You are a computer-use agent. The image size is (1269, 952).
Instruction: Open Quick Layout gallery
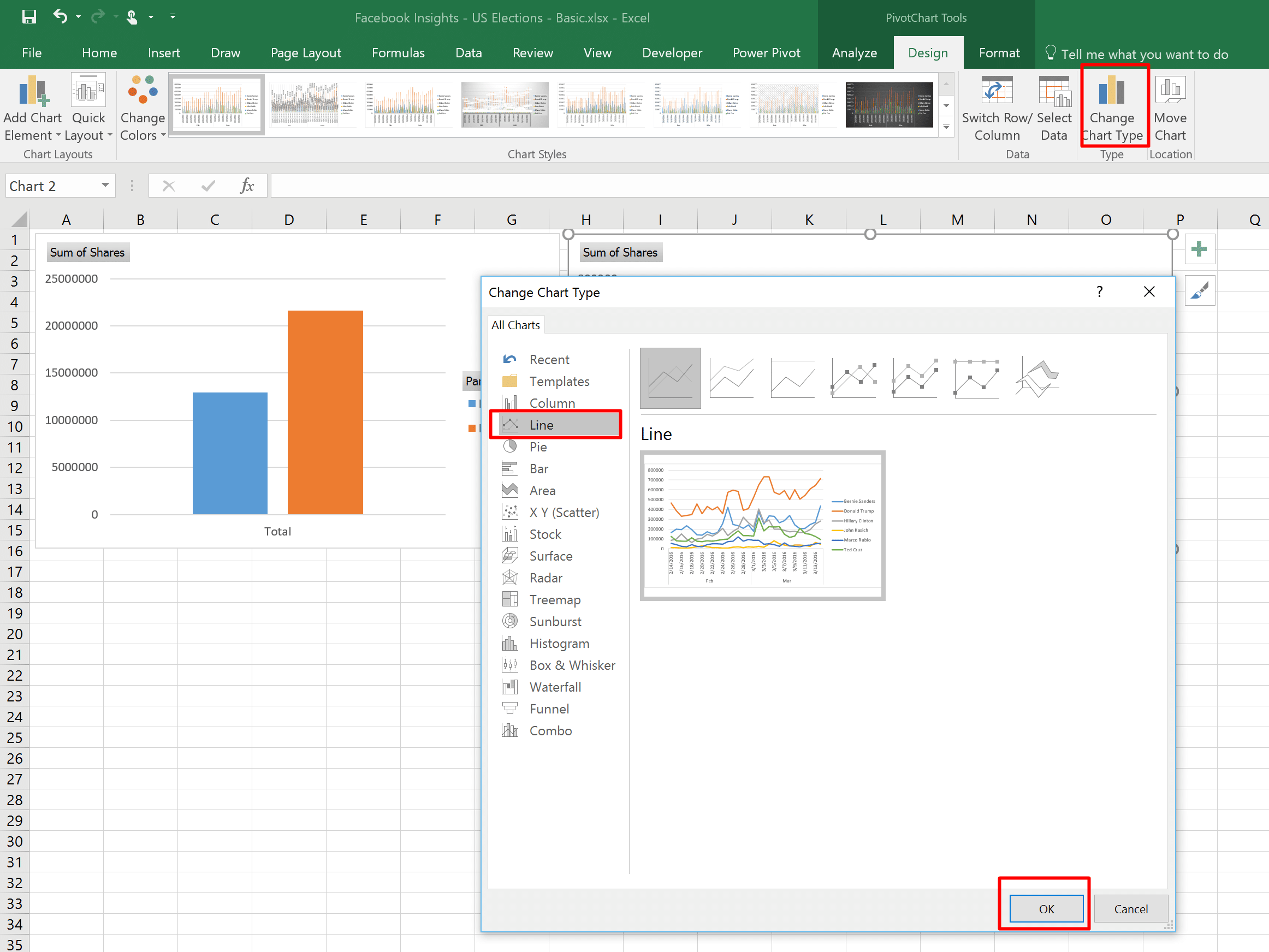(88, 109)
